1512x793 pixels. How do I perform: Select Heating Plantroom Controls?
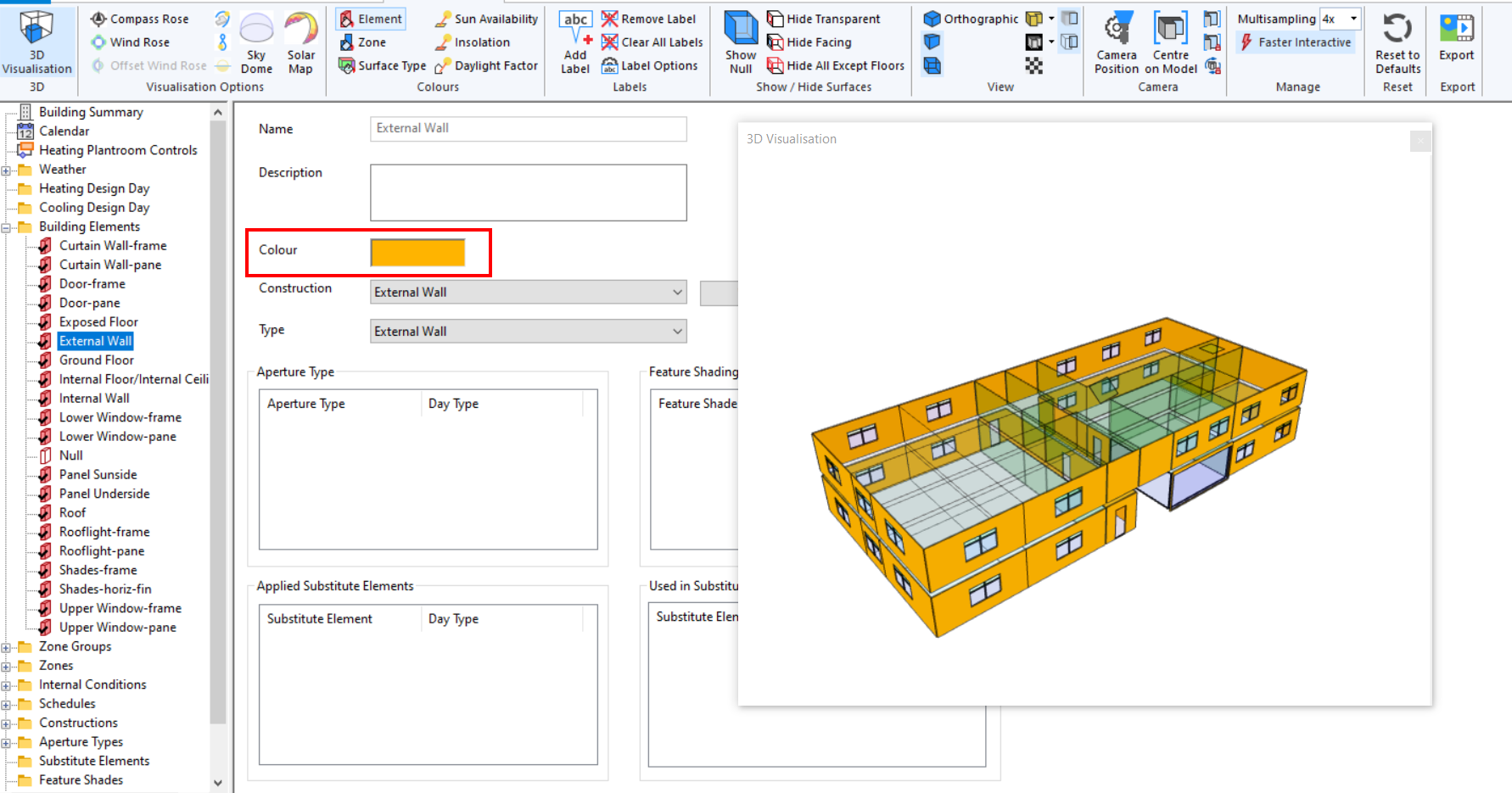pyautogui.click(x=118, y=150)
